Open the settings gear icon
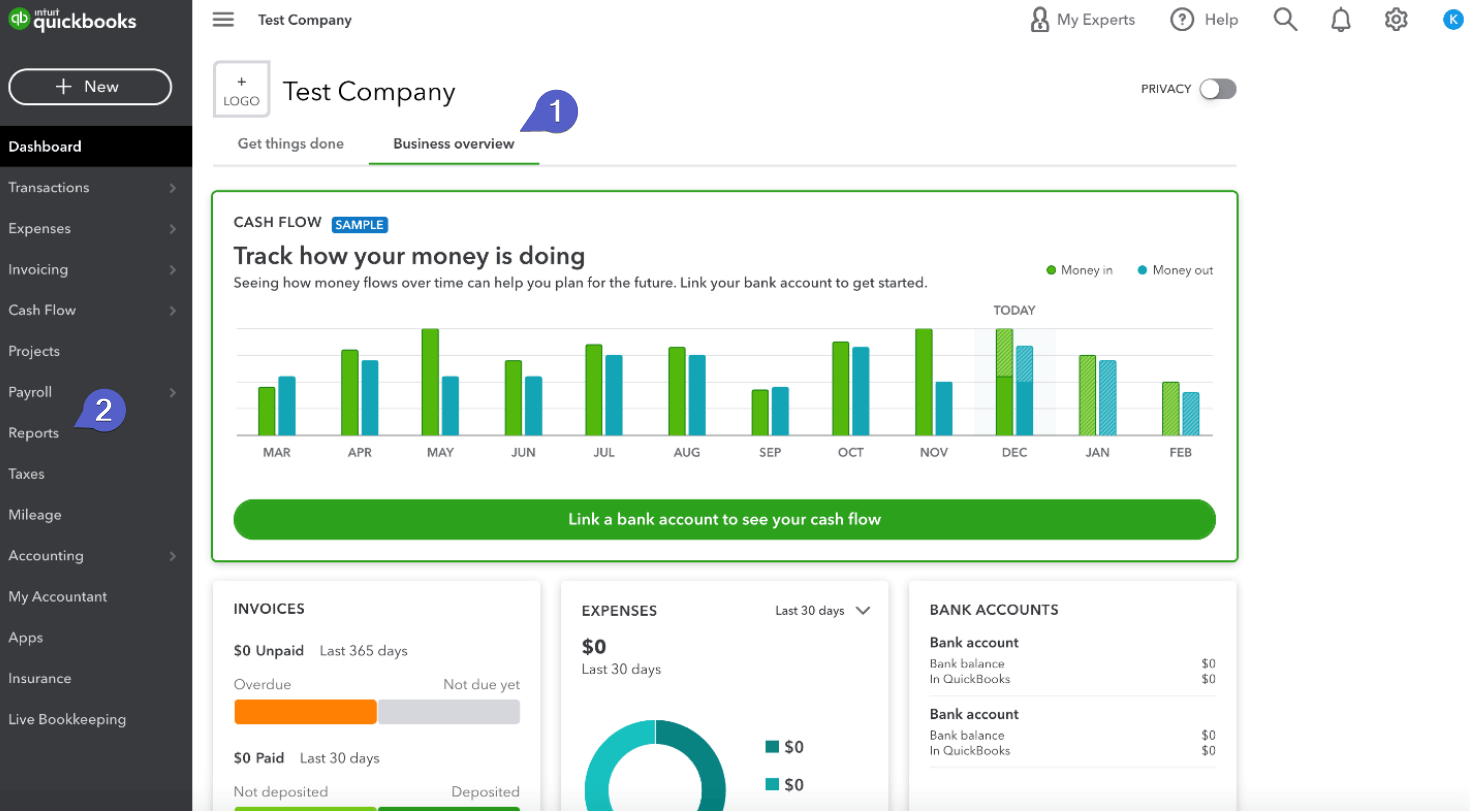The width and height of the screenshot is (1470, 811). (1396, 20)
